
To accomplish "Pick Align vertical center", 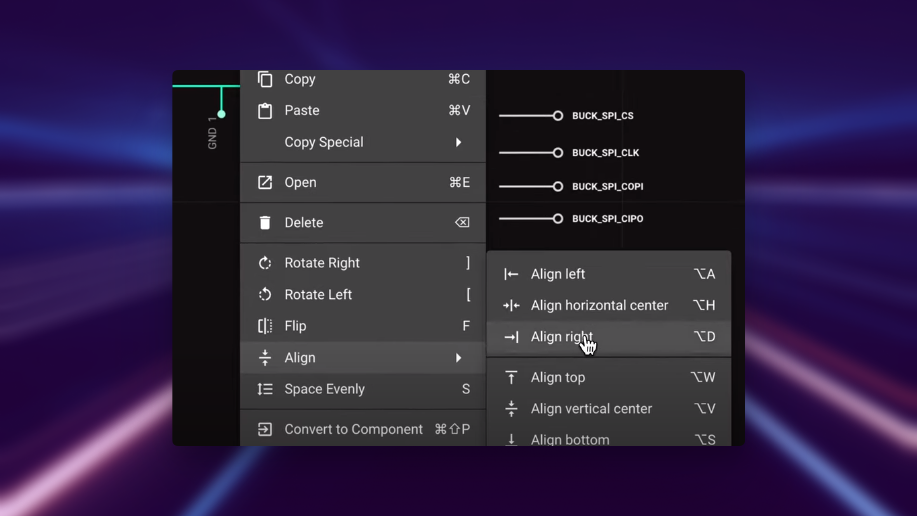I will tap(591, 409).
